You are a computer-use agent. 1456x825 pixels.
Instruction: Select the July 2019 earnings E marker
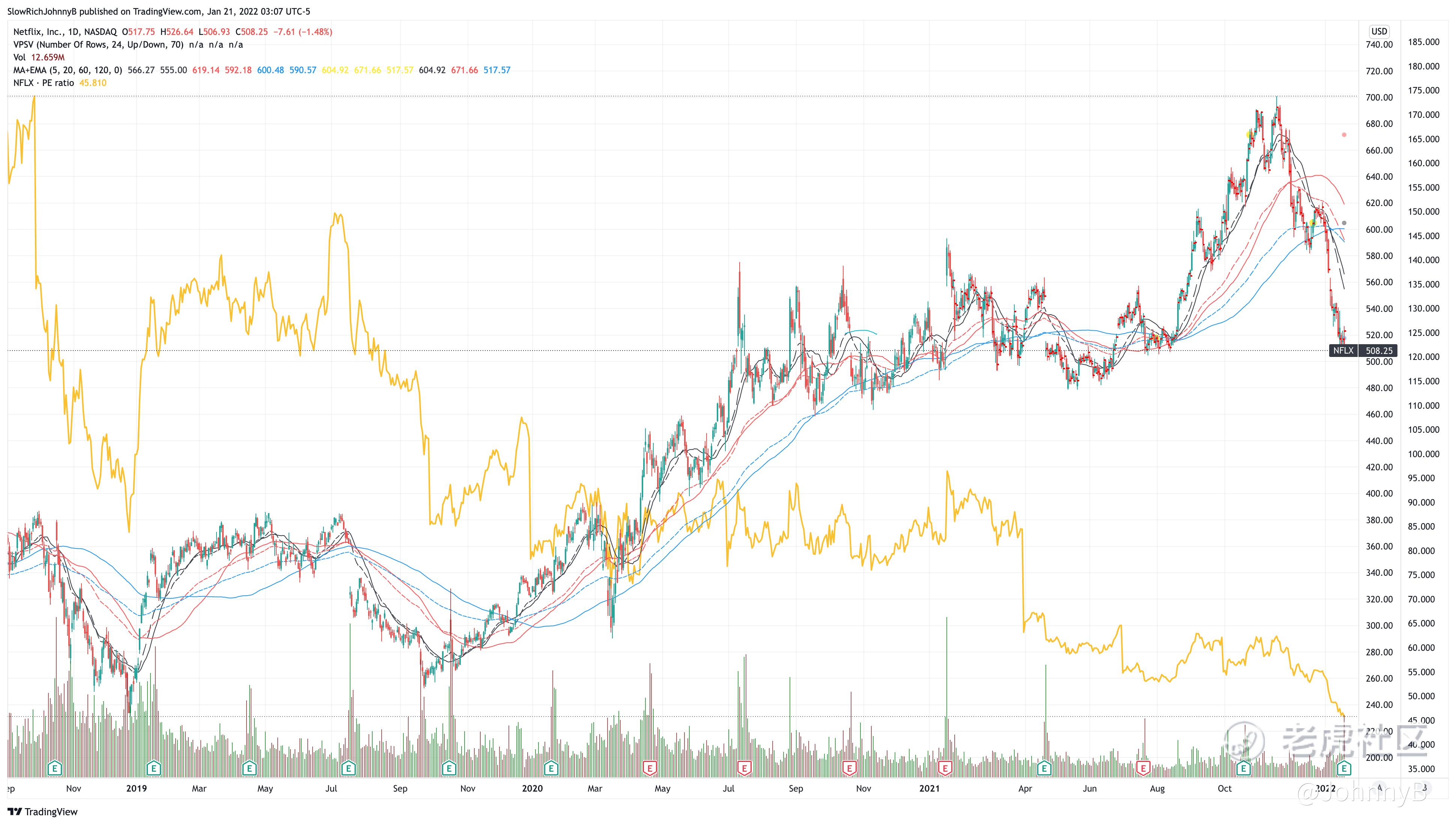(349, 768)
